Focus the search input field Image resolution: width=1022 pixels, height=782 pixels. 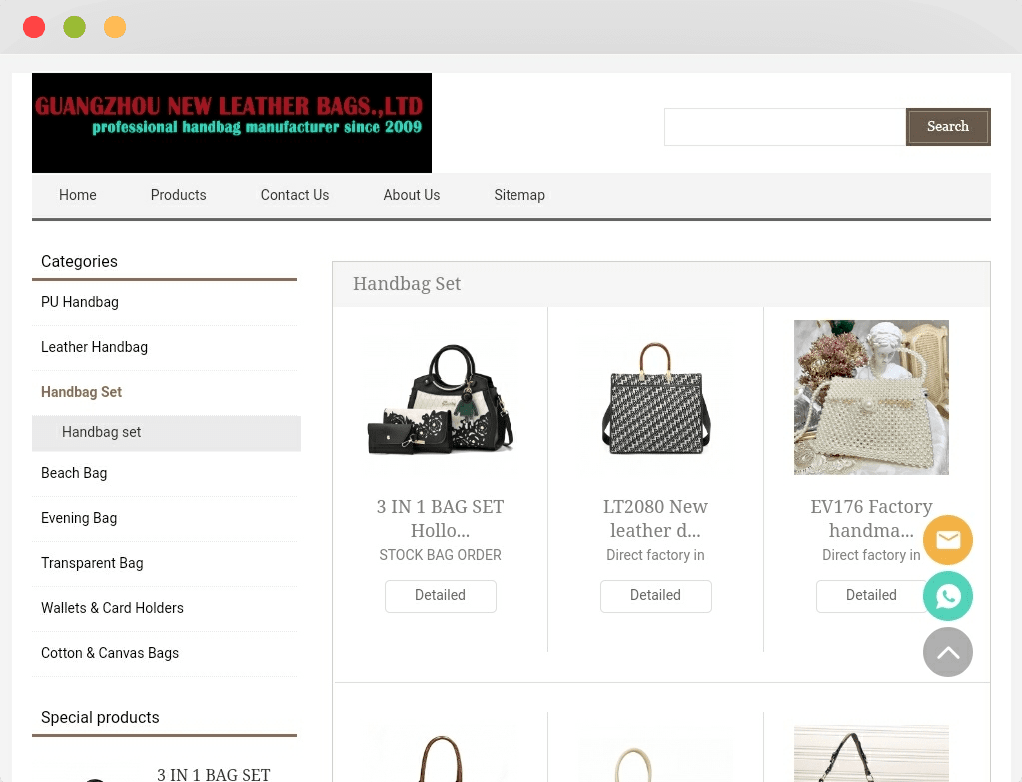pyautogui.click(x=785, y=126)
